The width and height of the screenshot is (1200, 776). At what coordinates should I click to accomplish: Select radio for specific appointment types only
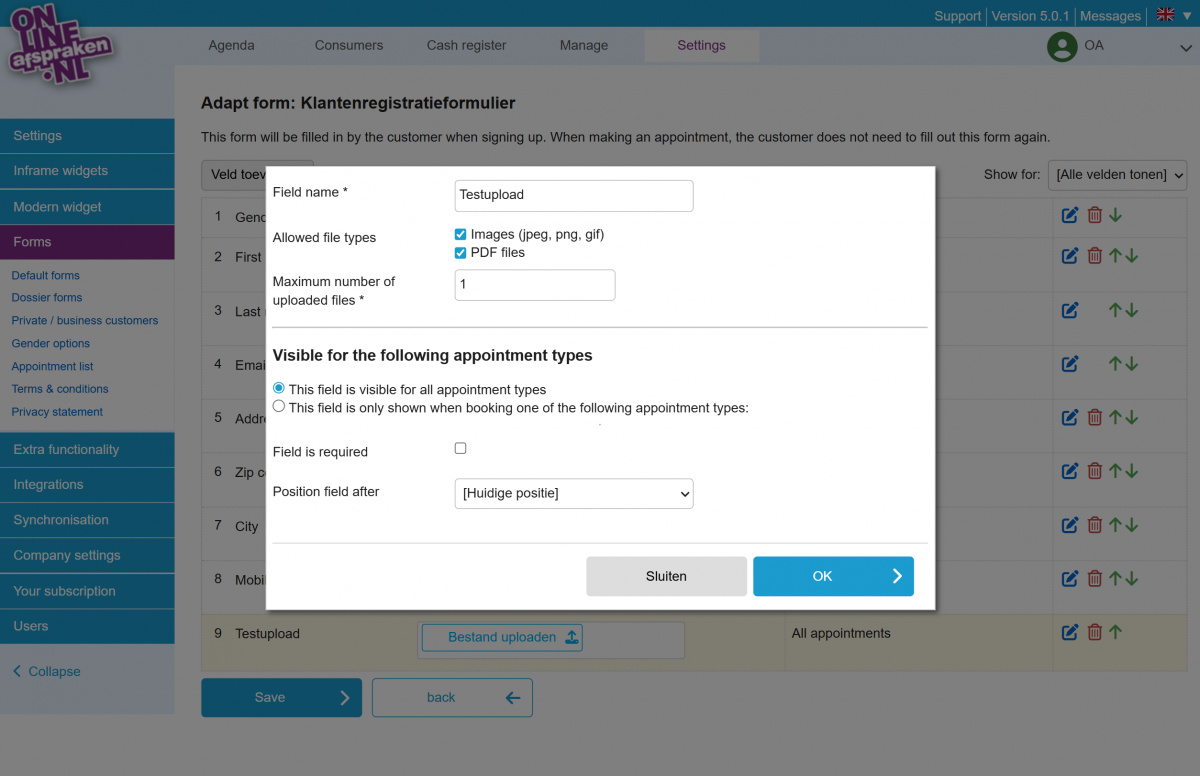pos(278,405)
